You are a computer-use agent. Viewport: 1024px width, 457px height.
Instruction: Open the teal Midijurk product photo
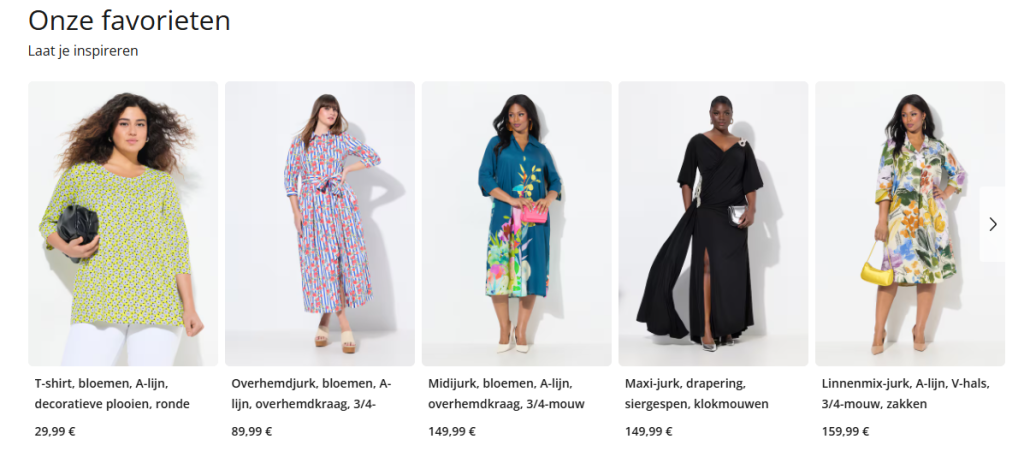point(517,223)
